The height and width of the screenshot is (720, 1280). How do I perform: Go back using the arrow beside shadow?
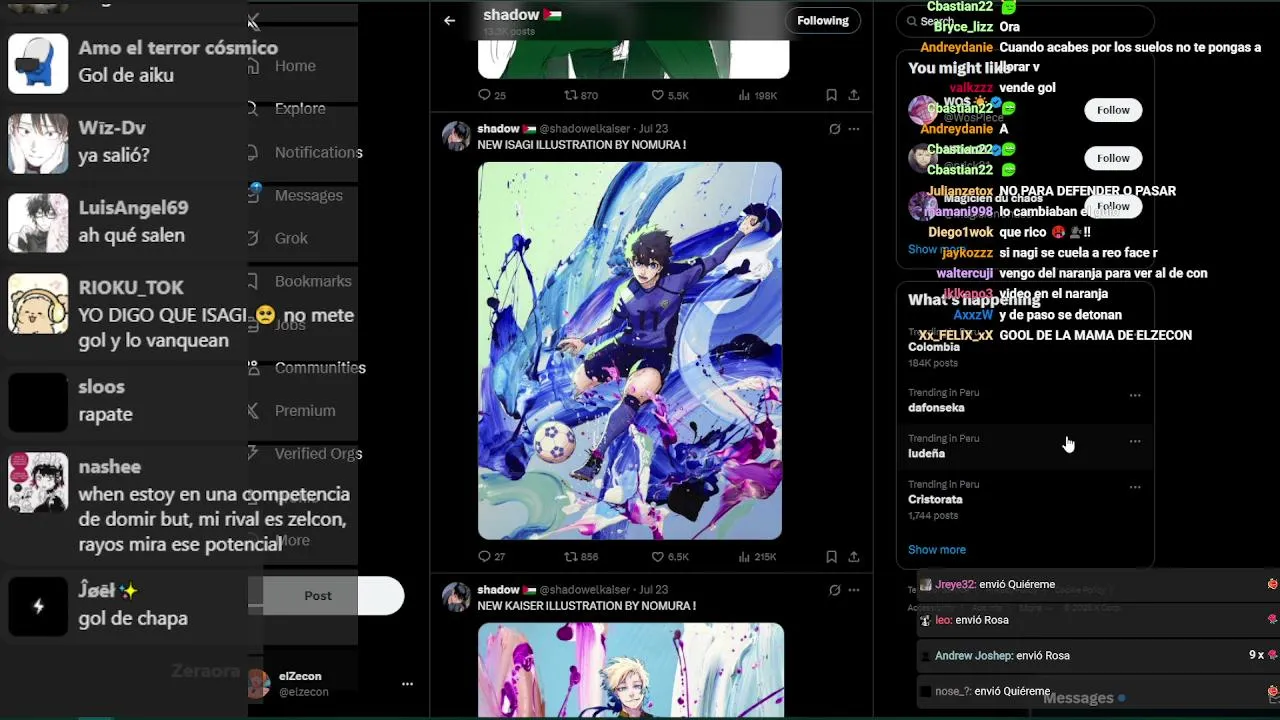[x=450, y=20]
